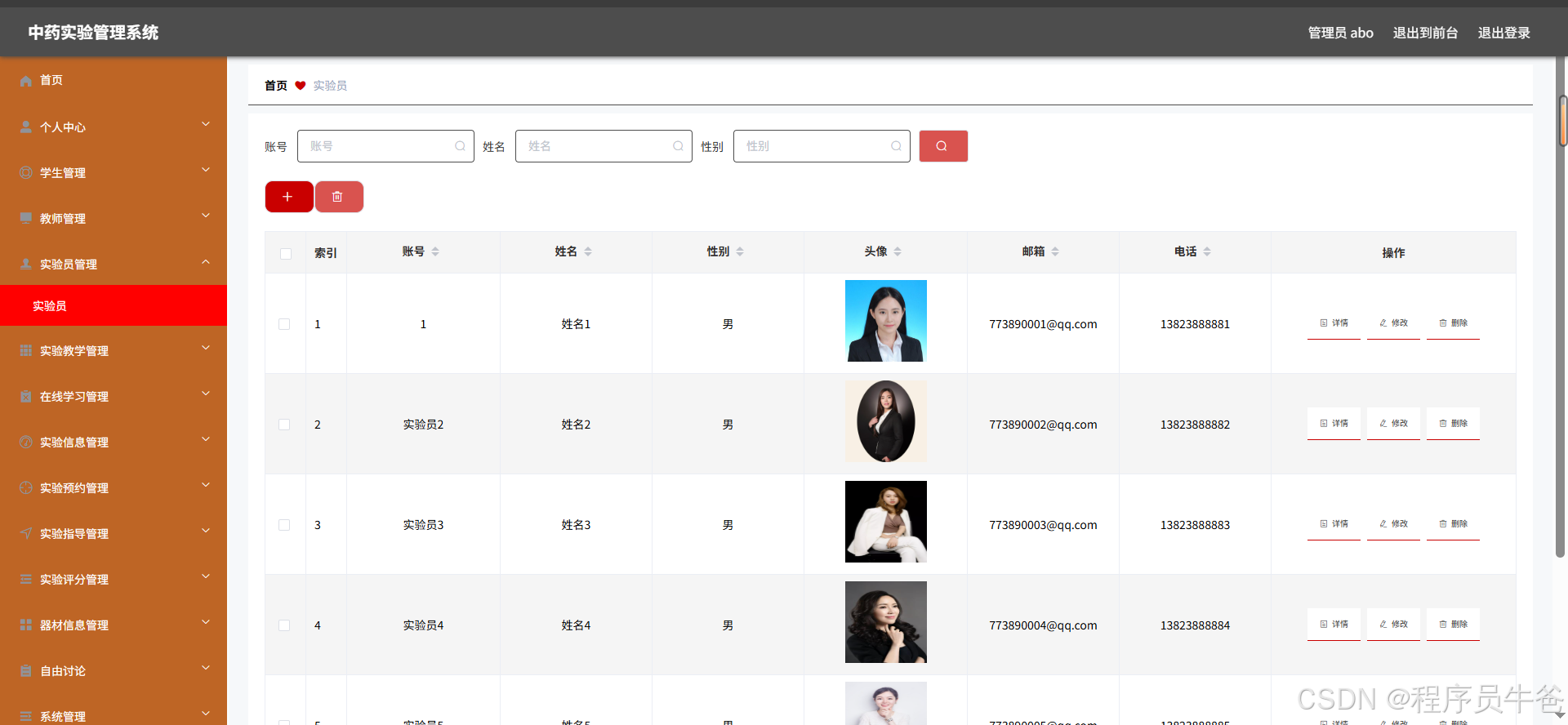Image resolution: width=1568 pixels, height=725 pixels.
Task: Check the 实验员2 row checkbox
Action: coord(284,425)
